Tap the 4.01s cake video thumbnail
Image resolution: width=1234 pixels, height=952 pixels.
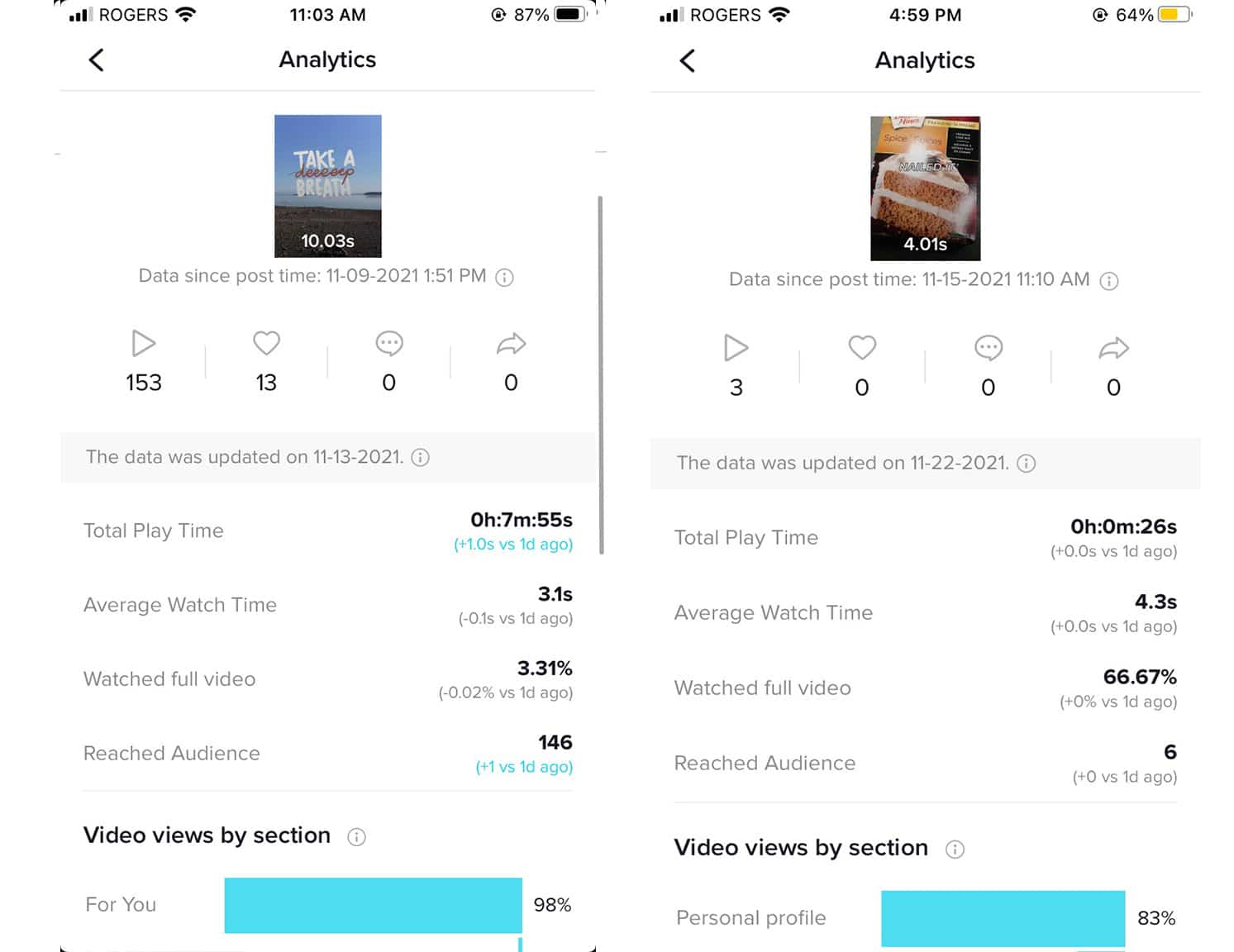point(925,188)
